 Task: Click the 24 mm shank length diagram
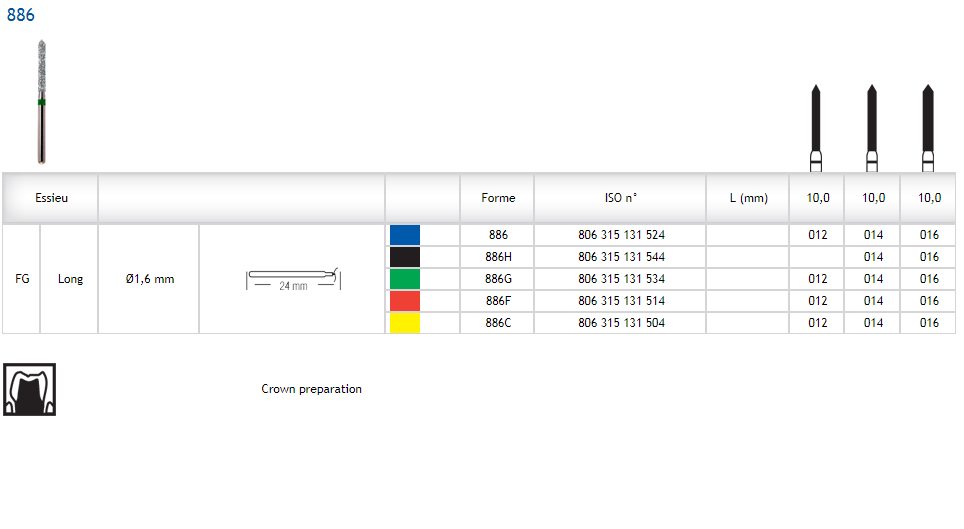(x=292, y=279)
